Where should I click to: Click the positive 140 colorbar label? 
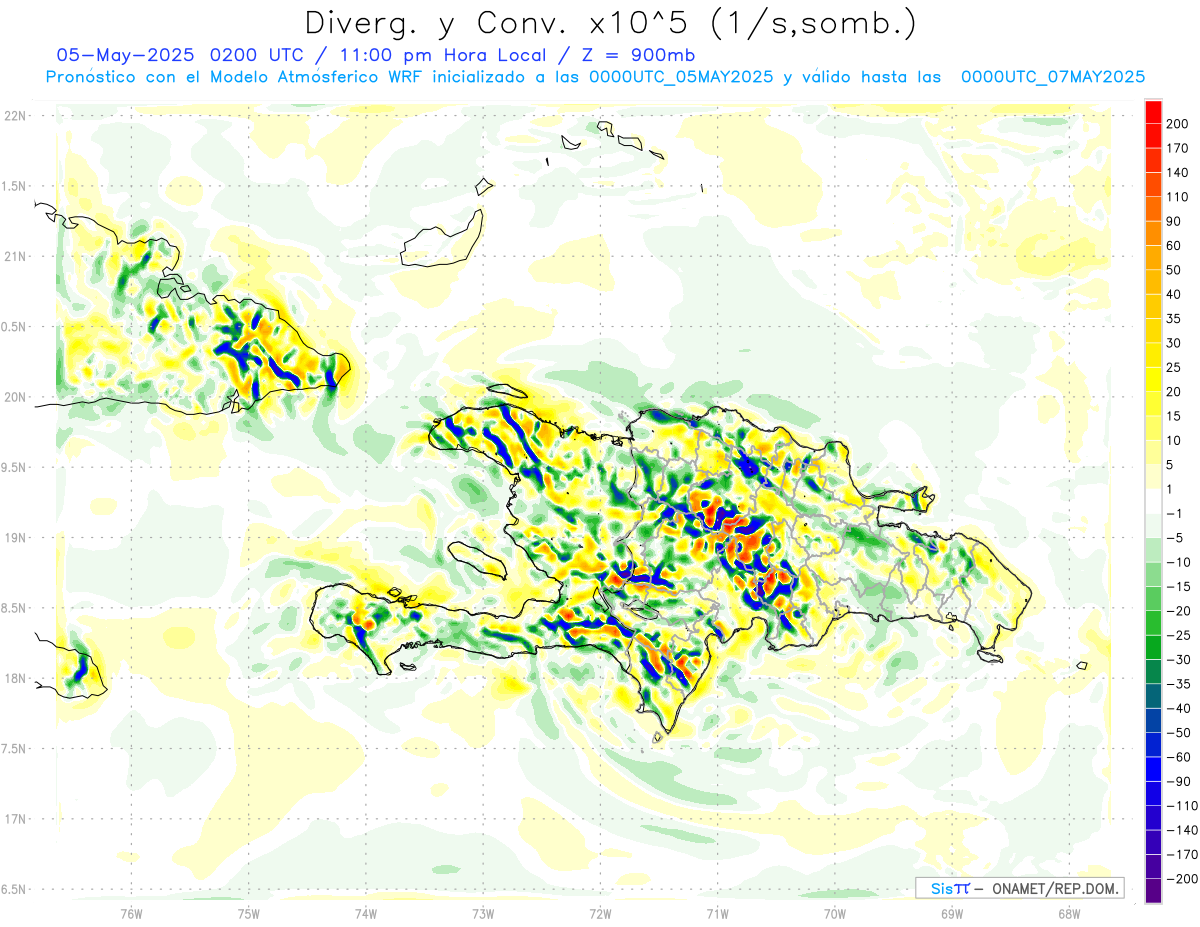click(x=1176, y=172)
